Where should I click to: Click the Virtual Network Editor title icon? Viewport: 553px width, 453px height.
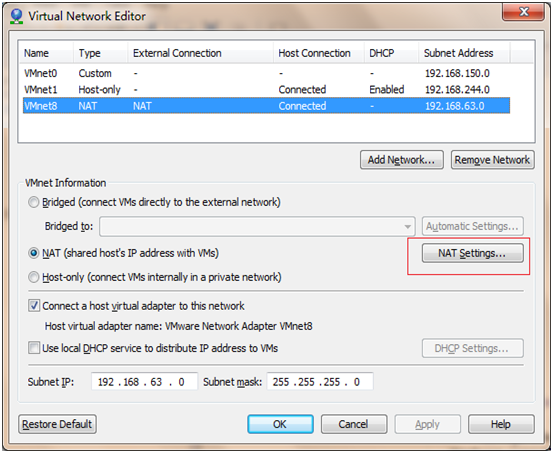pos(16,17)
